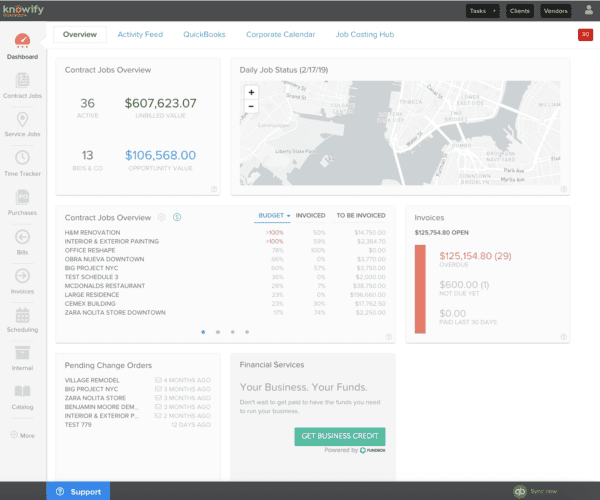600x500 pixels.
Task: Switch to the Job Costing Hub tab
Action: pos(365,34)
